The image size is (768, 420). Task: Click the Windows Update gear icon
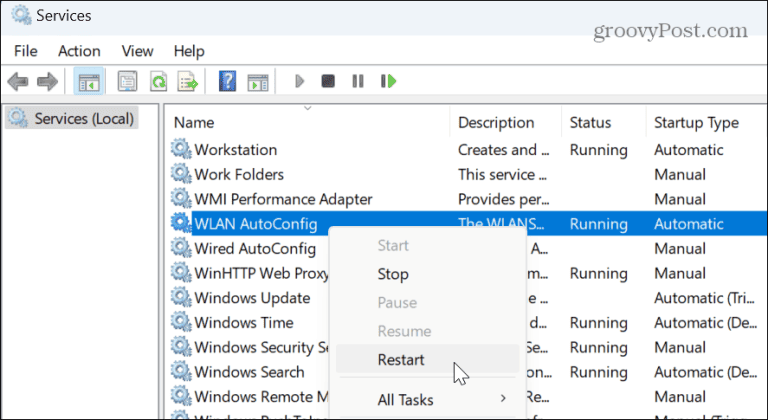point(181,297)
